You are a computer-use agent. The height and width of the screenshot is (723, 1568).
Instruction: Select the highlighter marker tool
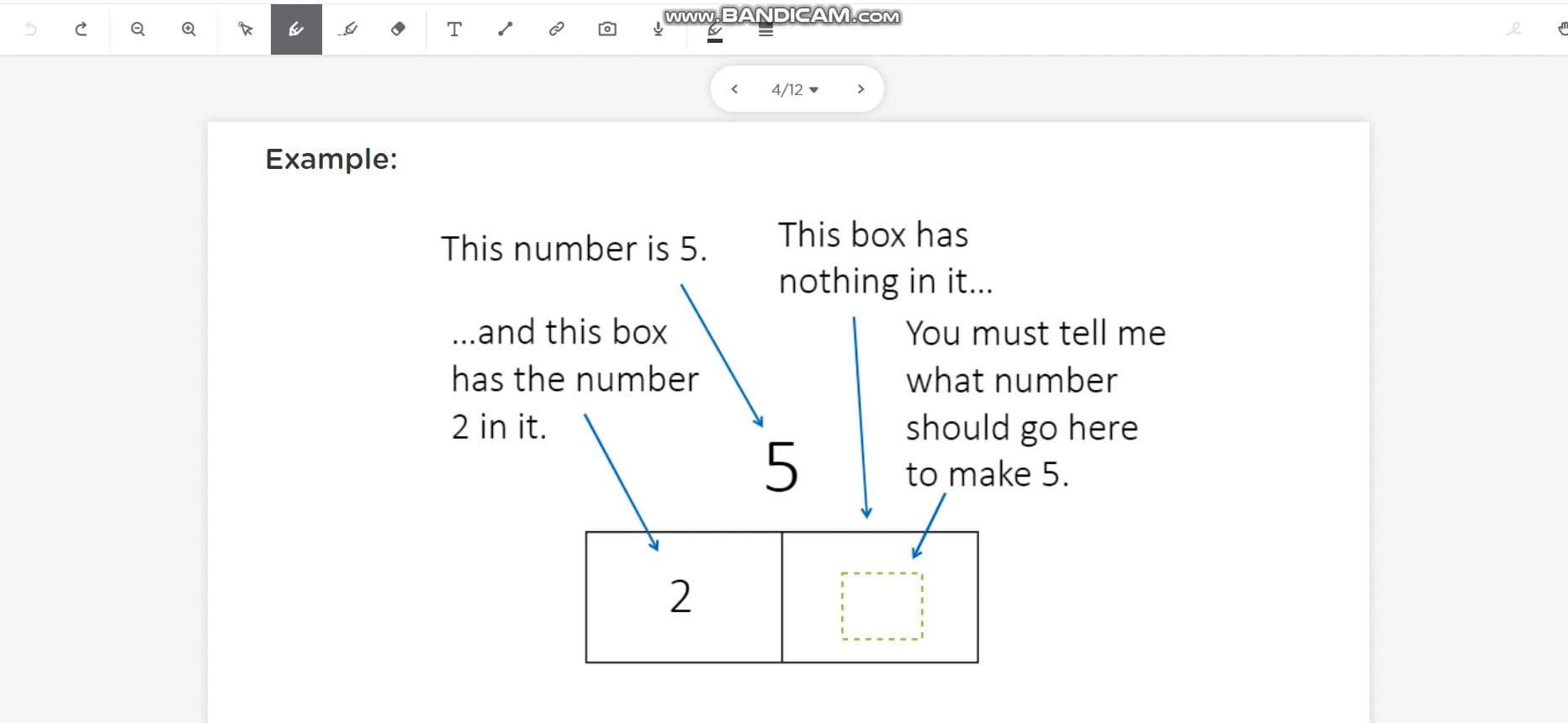[347, 29]
